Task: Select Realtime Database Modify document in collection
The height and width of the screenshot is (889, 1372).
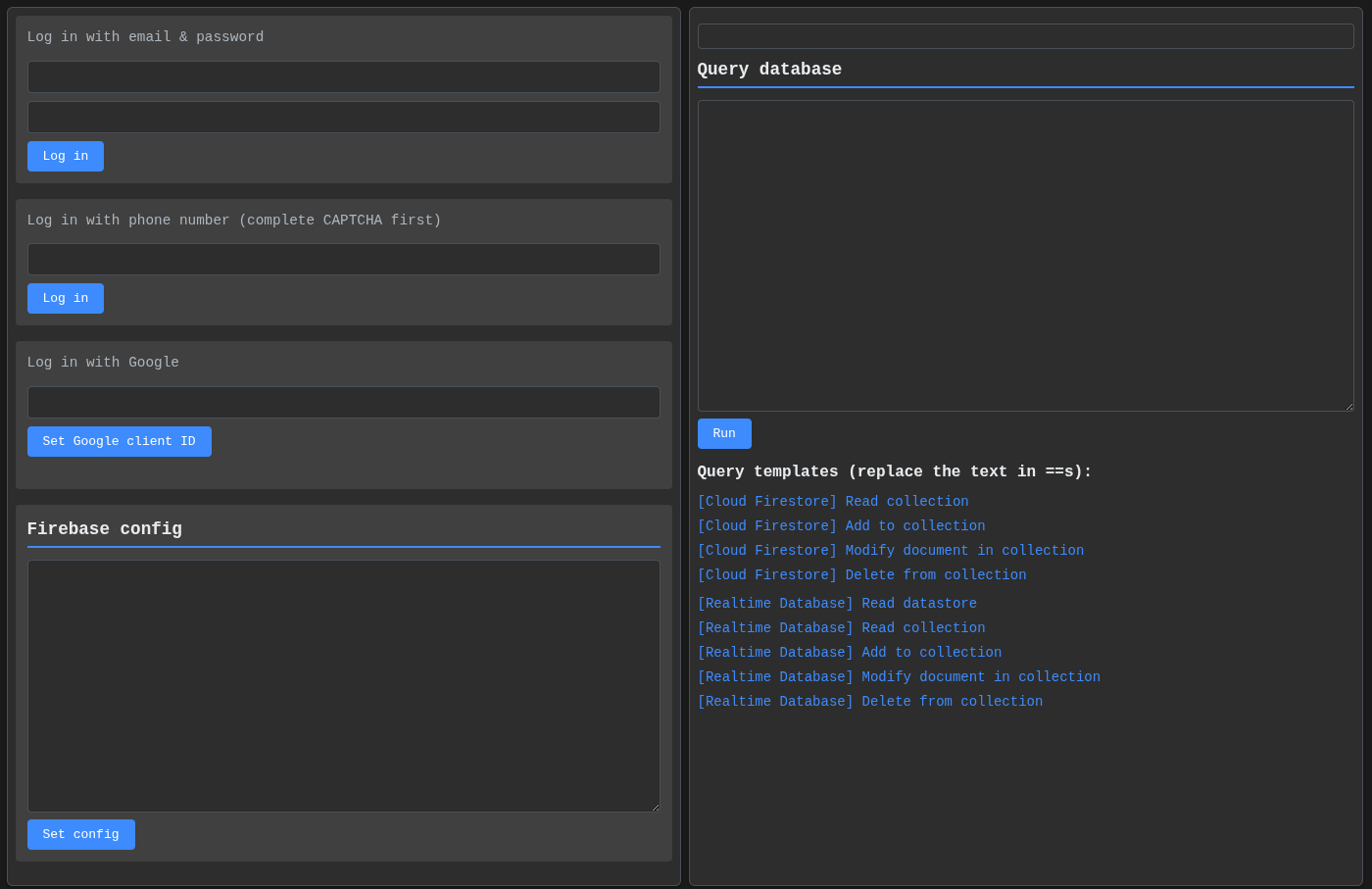Action: point(899,677)
